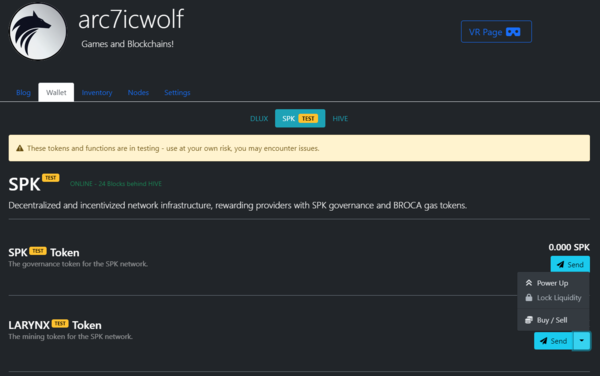The image size is (600, 376).
Task: Click the SPK Token heading
Action: click(44, 252)
